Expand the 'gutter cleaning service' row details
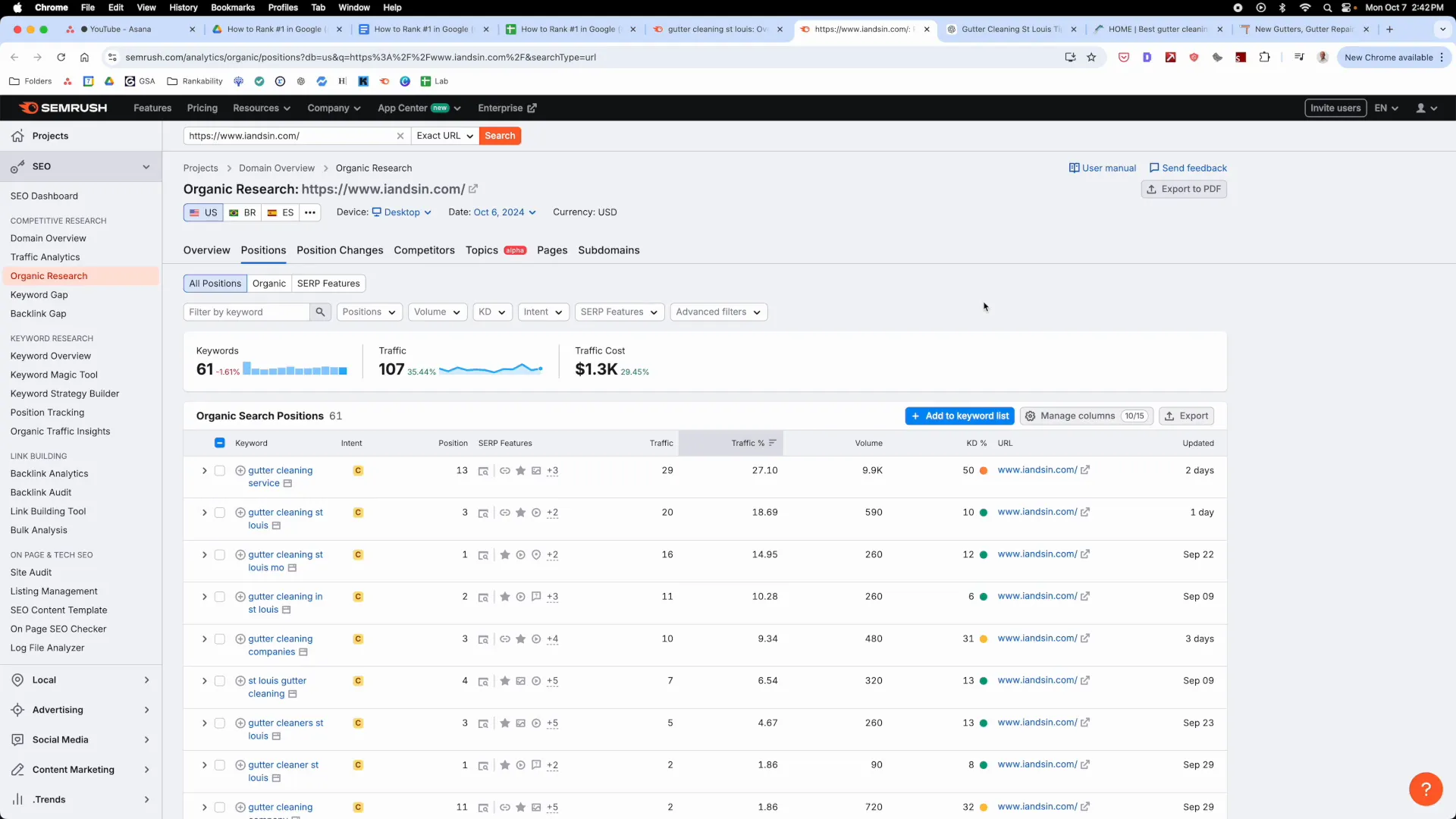 [x=204, y=470]
